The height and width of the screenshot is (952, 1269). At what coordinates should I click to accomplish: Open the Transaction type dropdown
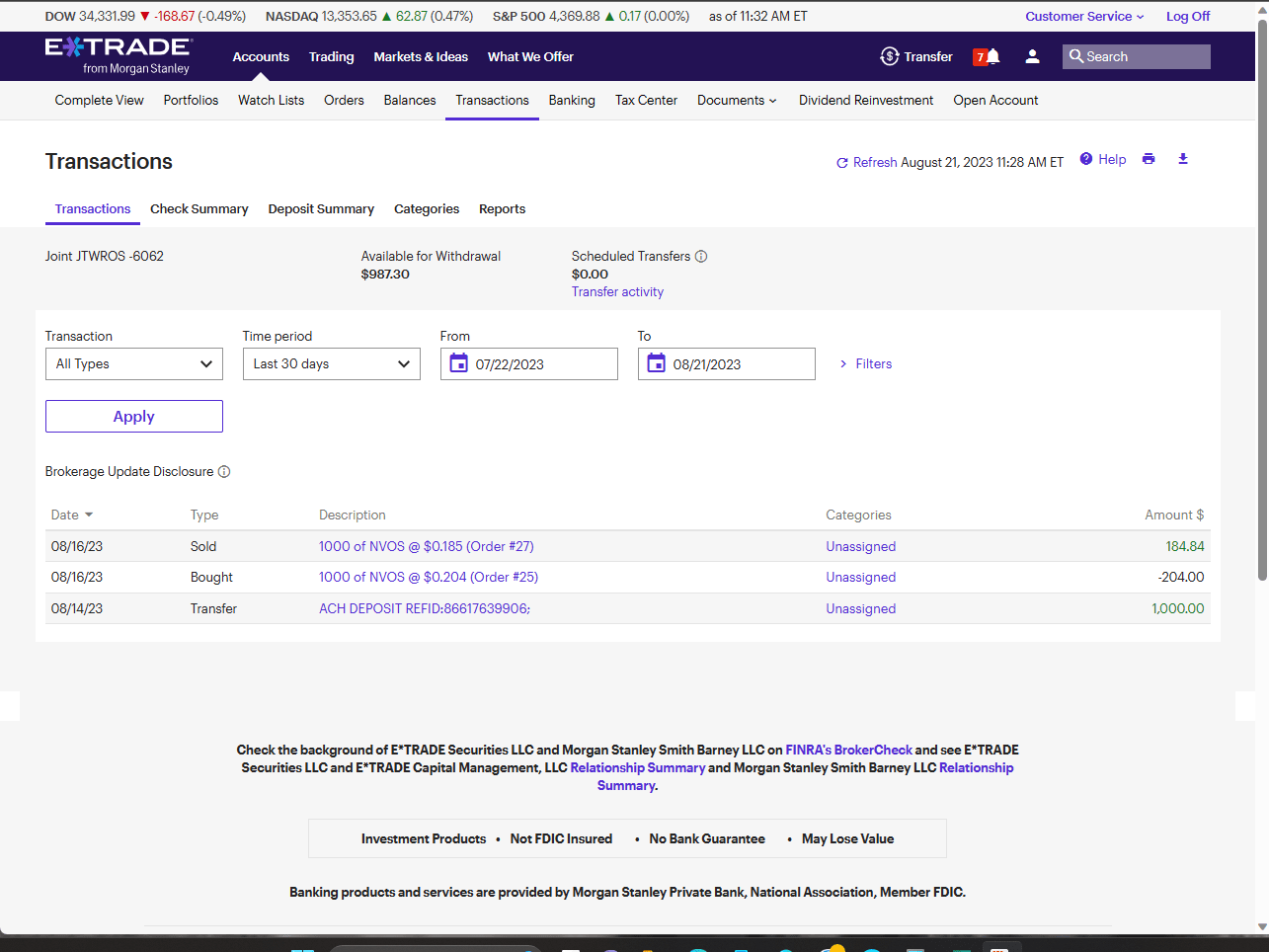(x=134, y=363)
